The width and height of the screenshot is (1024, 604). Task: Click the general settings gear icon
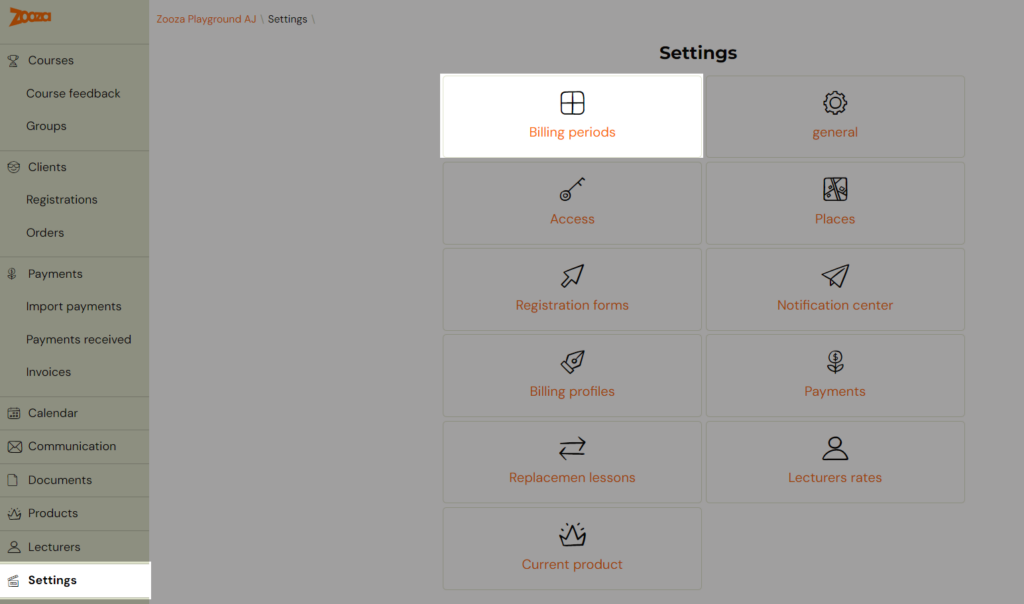[x=835, y=103]
